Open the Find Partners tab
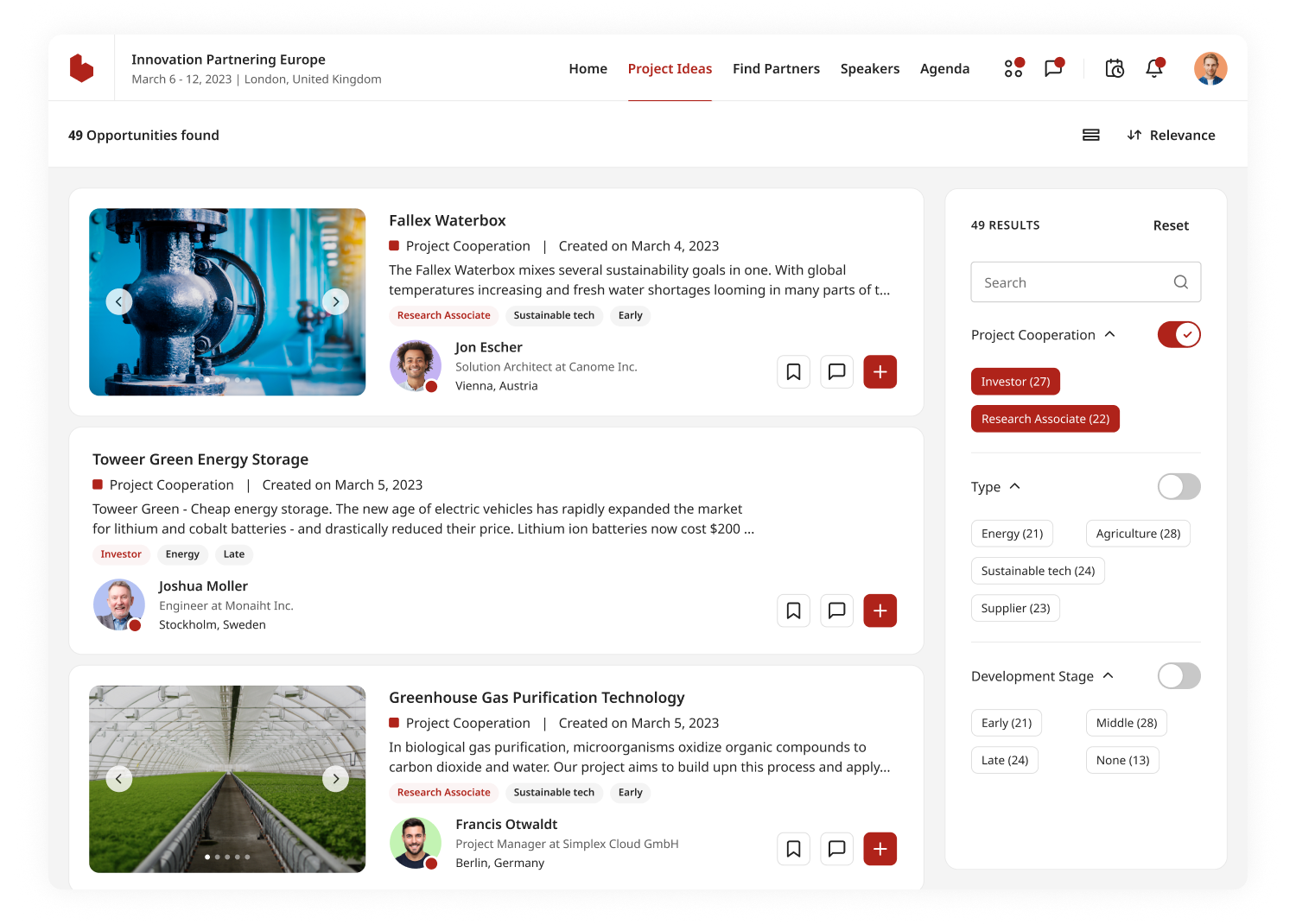 click(777, 68)
